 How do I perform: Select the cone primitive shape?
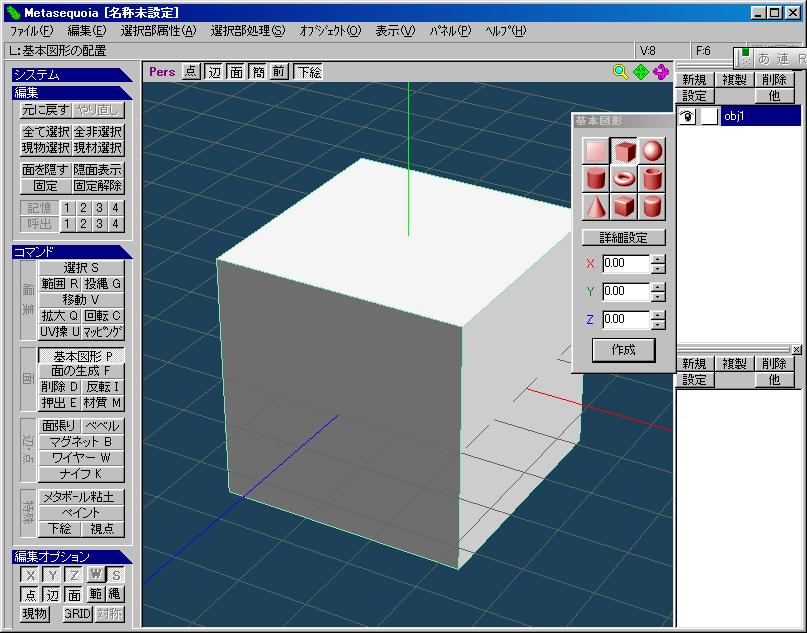[596, 206]
